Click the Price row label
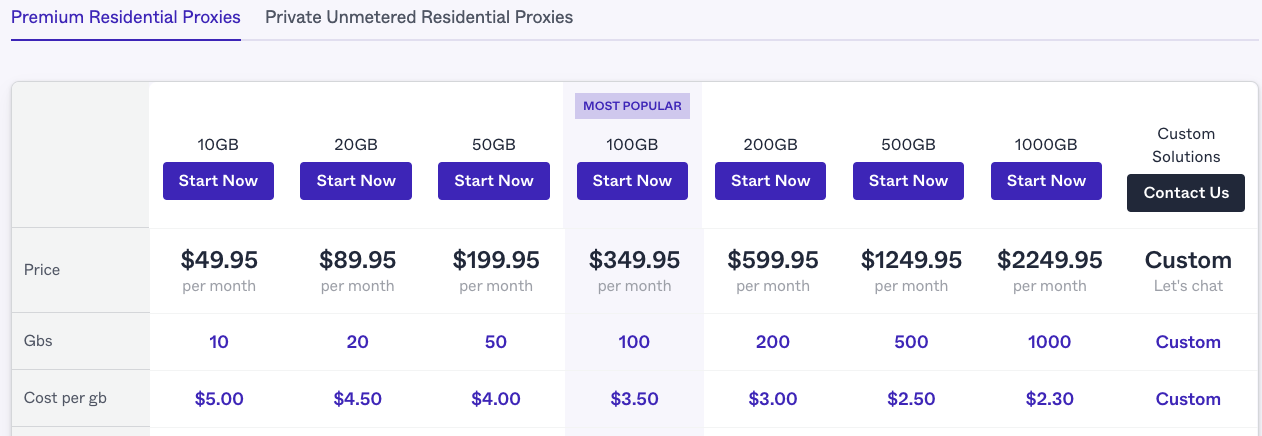The height and width of the screenshot is (436, 1262). click(42, 270)
